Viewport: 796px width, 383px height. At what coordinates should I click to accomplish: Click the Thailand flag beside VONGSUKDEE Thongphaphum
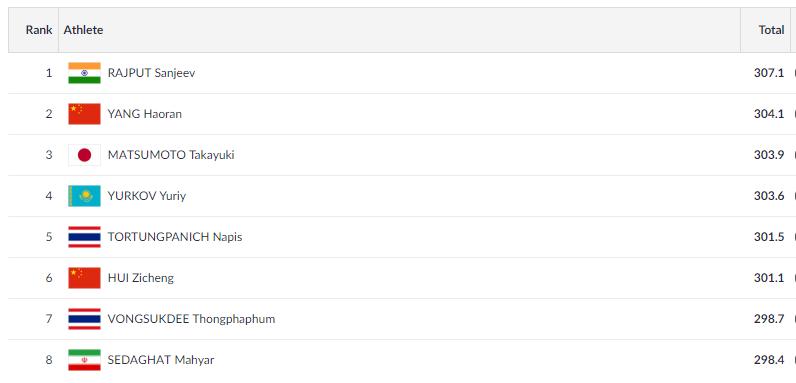[x=84, y=319]
